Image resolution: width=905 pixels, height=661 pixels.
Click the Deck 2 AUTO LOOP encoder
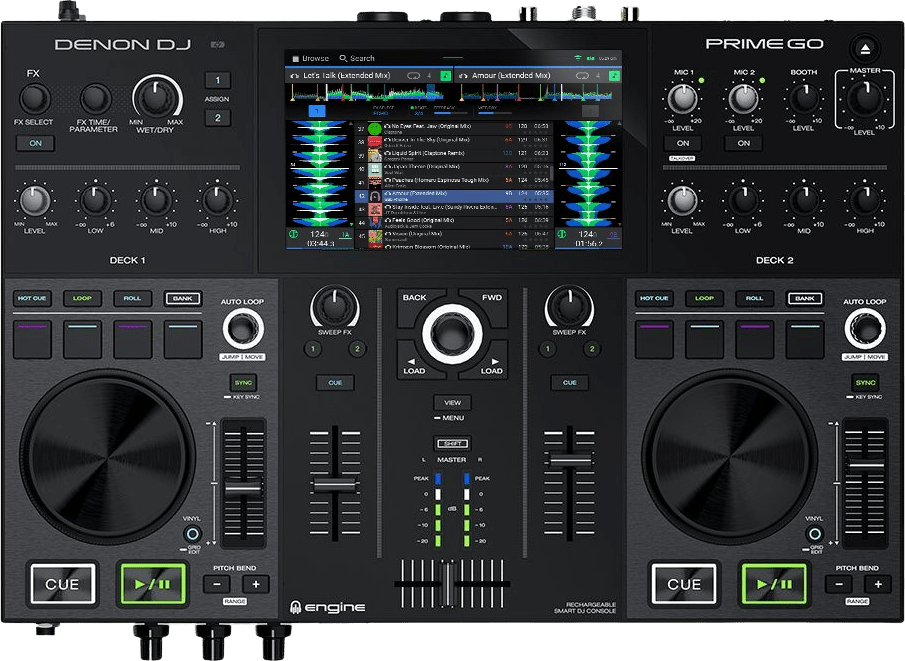pos(865,328)
